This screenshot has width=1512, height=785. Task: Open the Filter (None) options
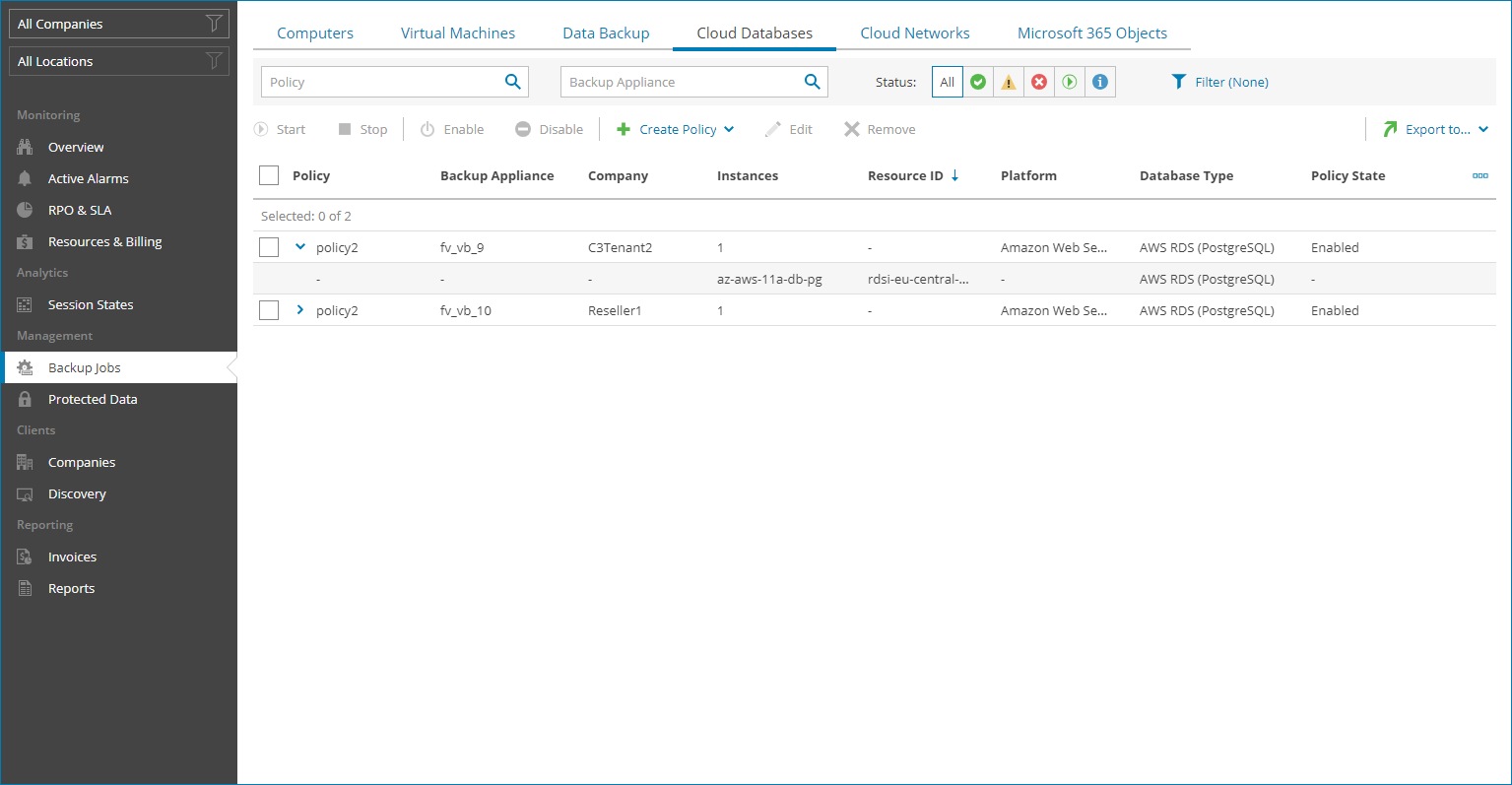(x=1219, y=82)
